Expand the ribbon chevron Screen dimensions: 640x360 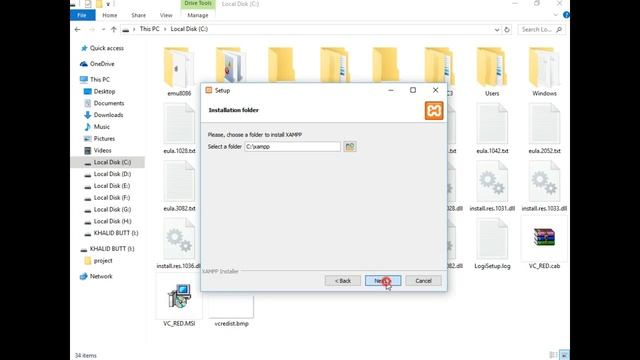click(x=556, y=15)
